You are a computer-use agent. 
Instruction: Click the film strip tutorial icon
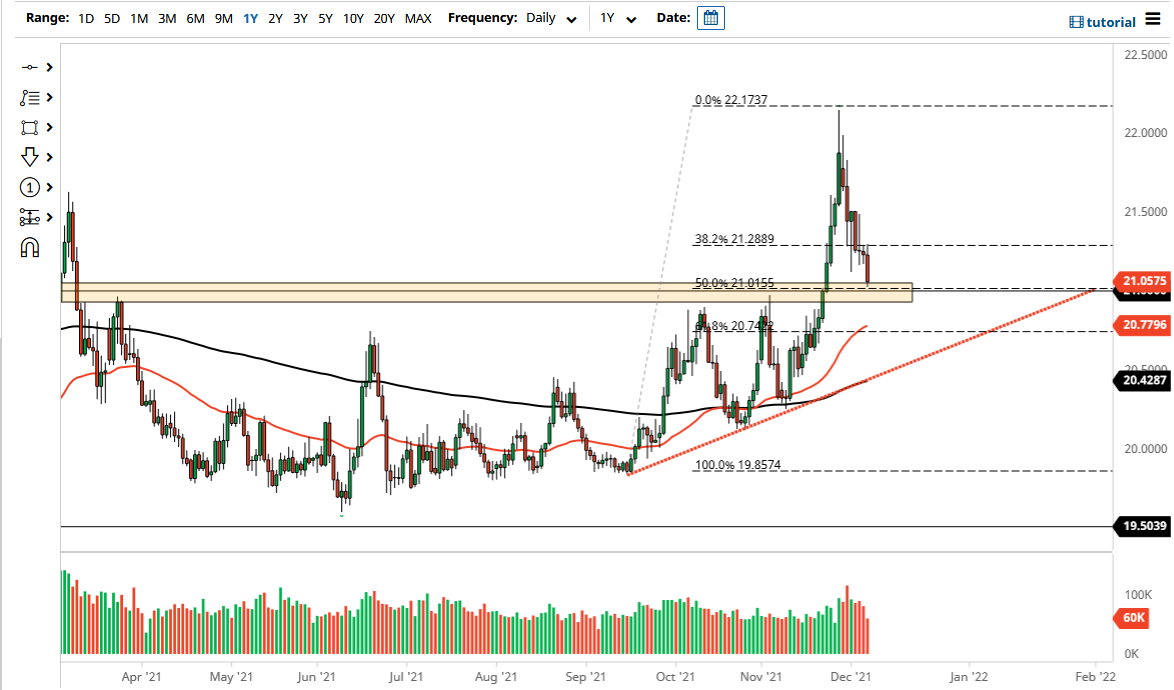1075,21
